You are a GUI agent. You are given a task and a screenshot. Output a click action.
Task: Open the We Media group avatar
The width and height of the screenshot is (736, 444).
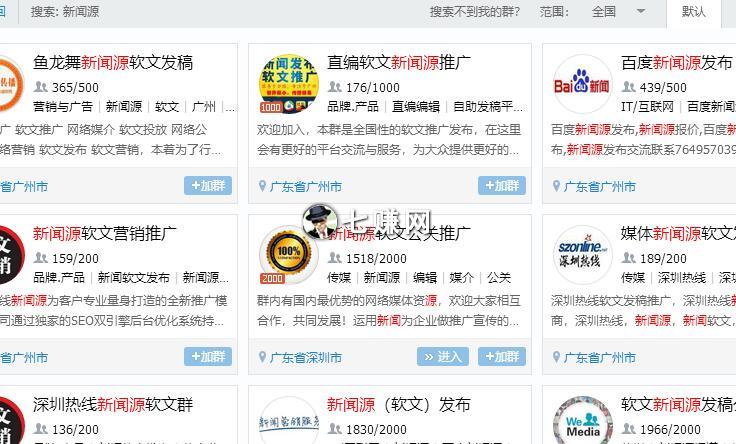(x=583, y=420)
